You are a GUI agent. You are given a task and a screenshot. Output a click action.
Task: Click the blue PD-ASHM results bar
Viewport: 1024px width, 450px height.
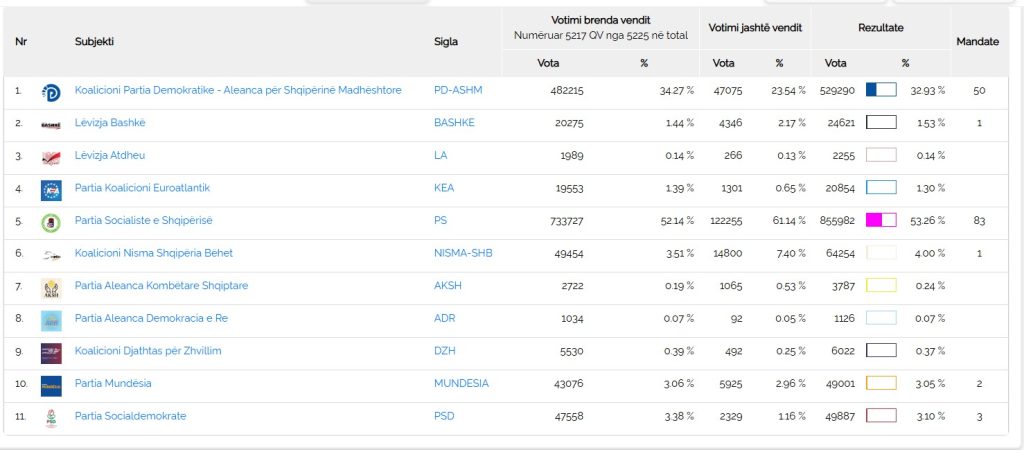[881, 89]
